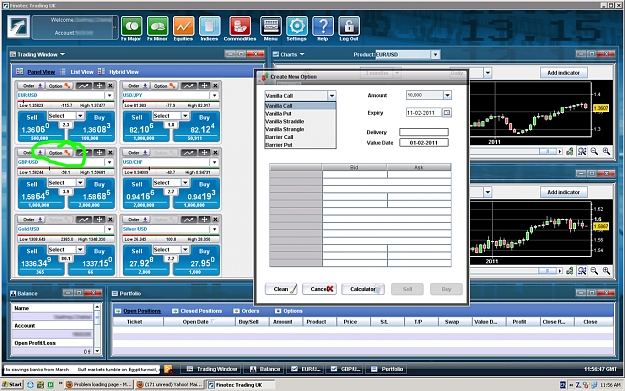Open chart icon on USD/CHF panel

(x=189, y=153)
